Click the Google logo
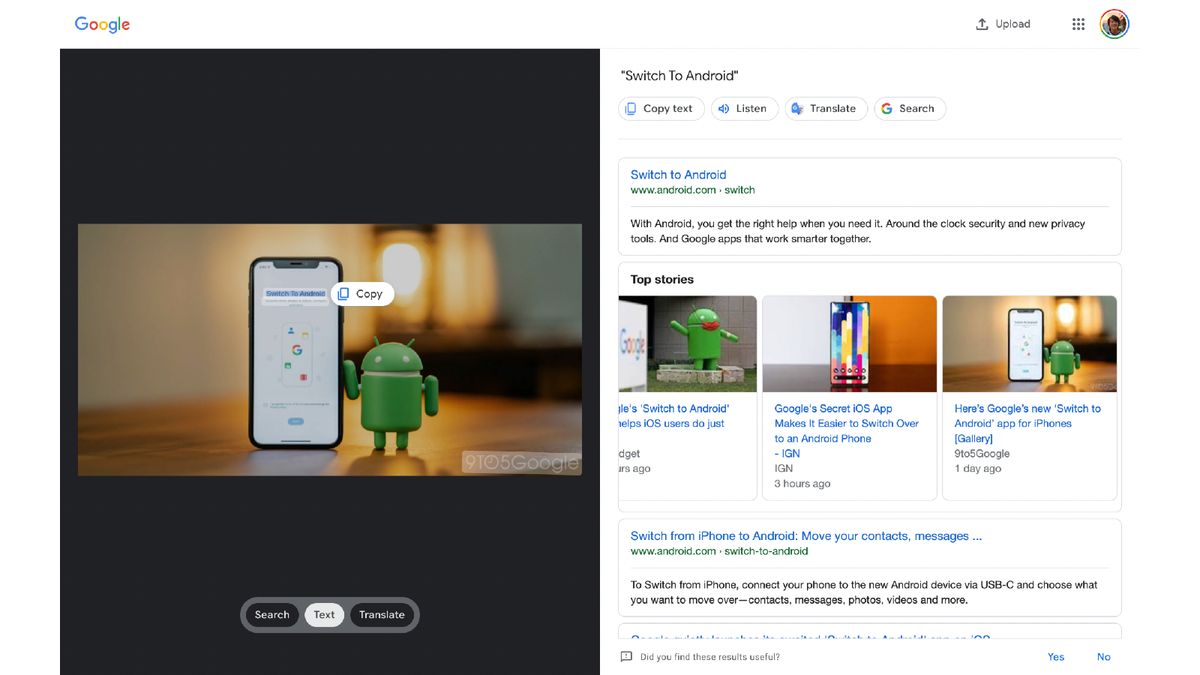Image resolution: width=1200 pixels, height=675 pixels. click(x=101, y=23)
